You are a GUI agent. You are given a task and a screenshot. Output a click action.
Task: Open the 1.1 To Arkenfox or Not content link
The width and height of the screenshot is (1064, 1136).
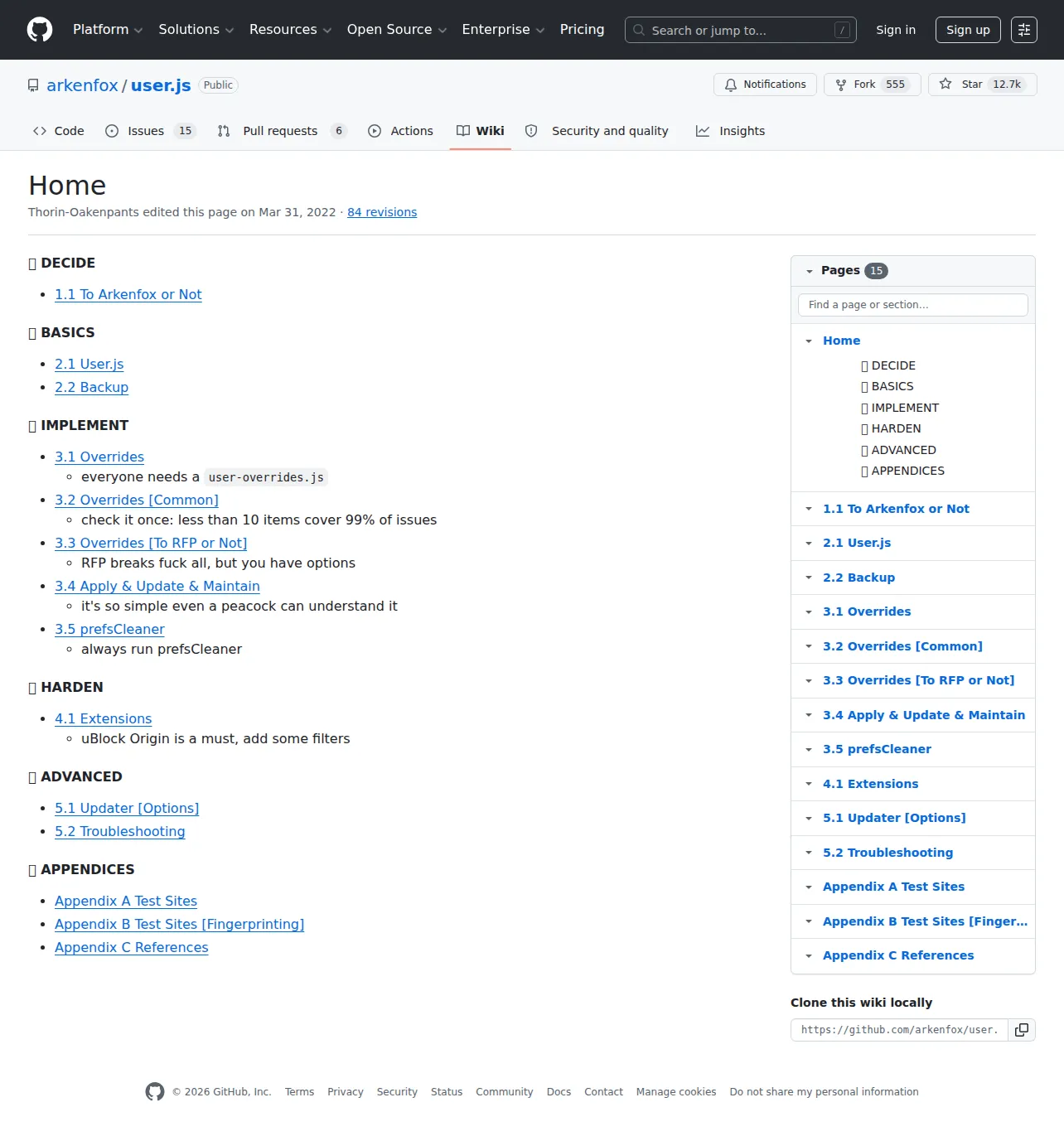(128, 294)
